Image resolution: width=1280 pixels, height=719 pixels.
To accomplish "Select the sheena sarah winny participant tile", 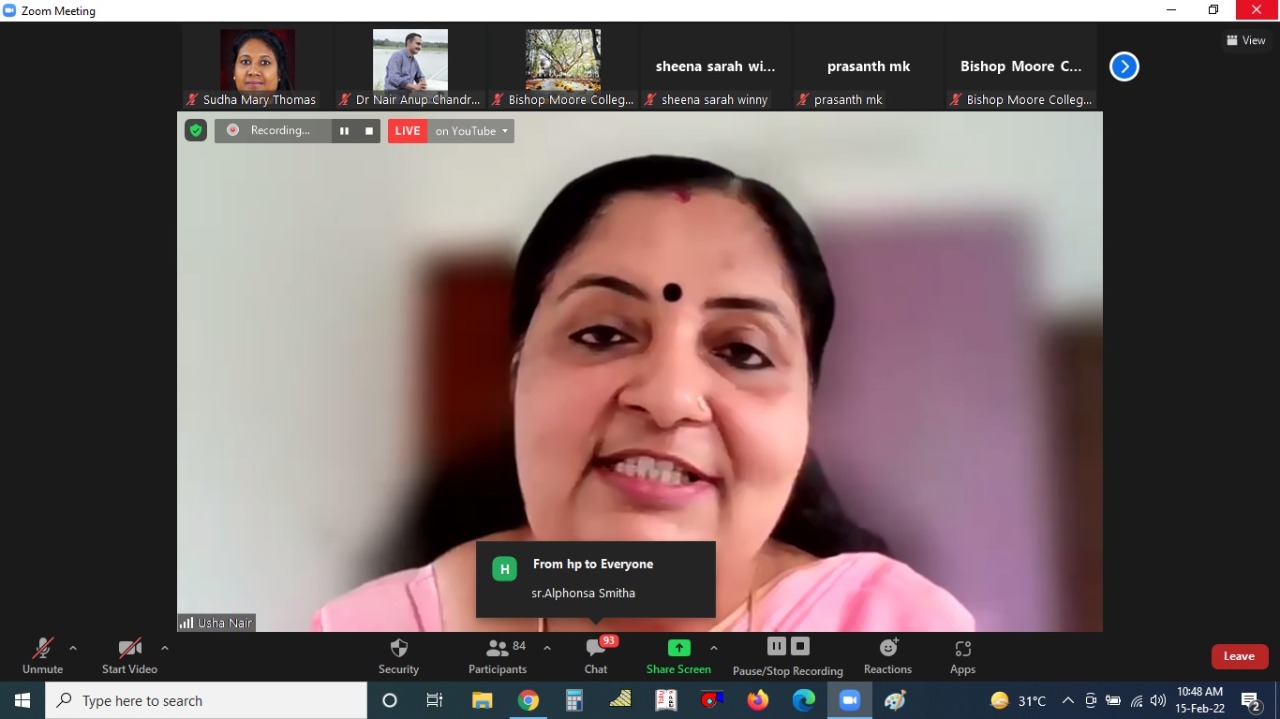I will 716,67.
